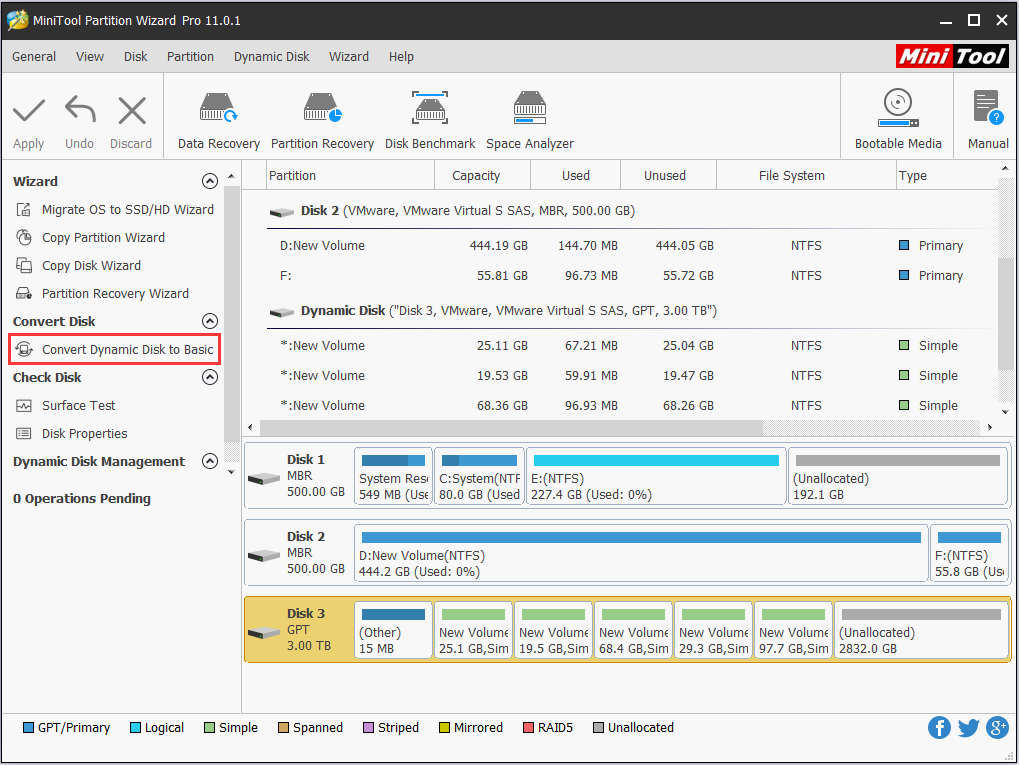
Task: Click the MiniTool app icon in title bar
Action: point(18,20)
